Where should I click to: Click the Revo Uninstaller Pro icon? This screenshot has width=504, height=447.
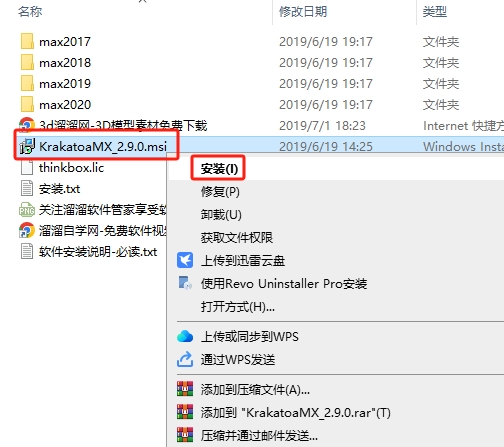[x=185, y=283]
